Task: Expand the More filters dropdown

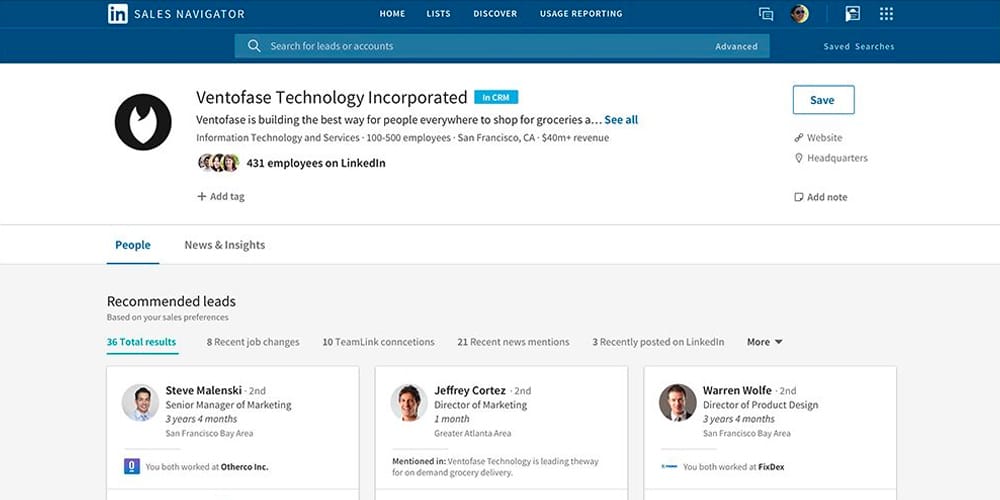Action: tap(765, 342)
